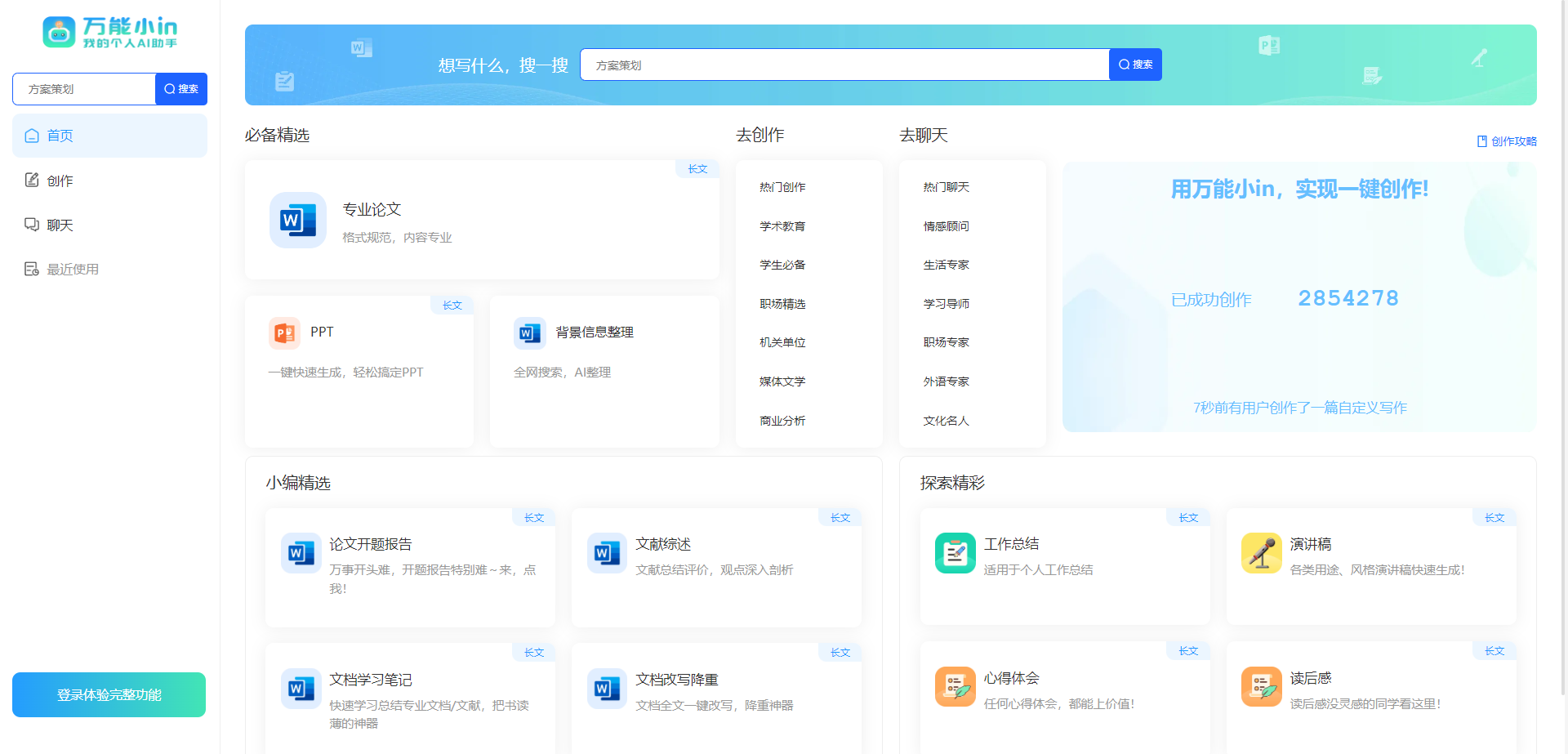Click the banner 搜索 button
1568x754 pixels.
click(x=1135, y=65)
